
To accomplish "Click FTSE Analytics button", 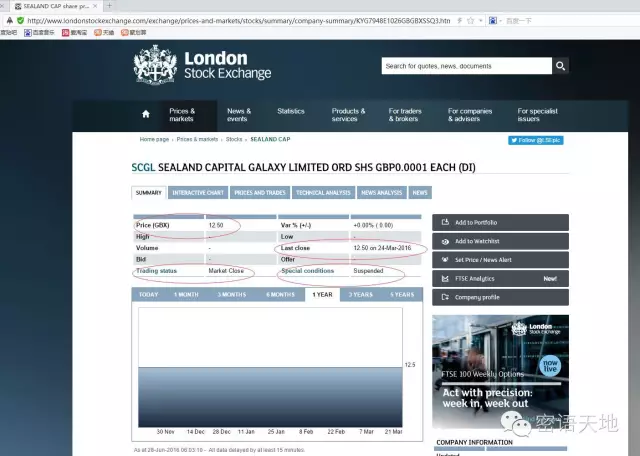I will click(x=500, y=278).
